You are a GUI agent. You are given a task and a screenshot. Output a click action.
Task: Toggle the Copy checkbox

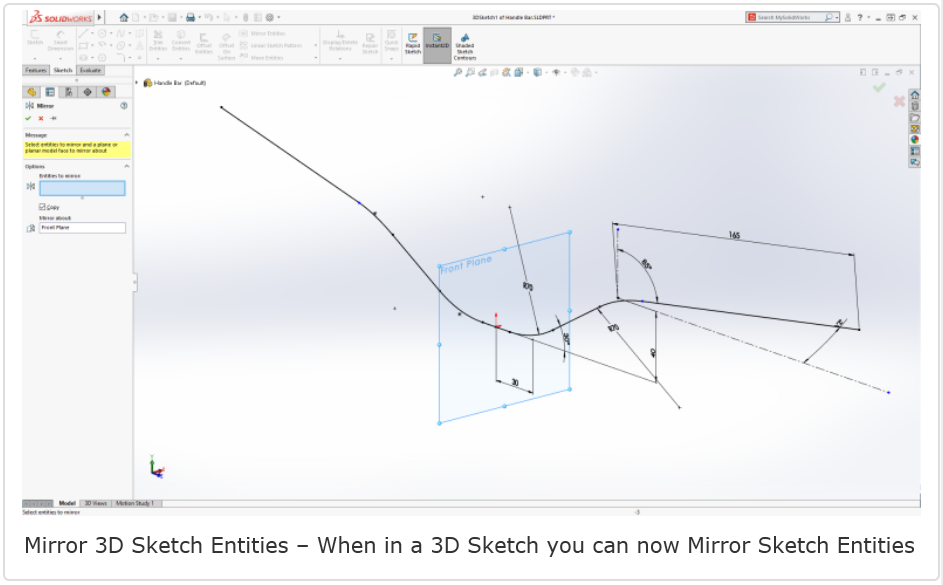click(x=42, y=207)
